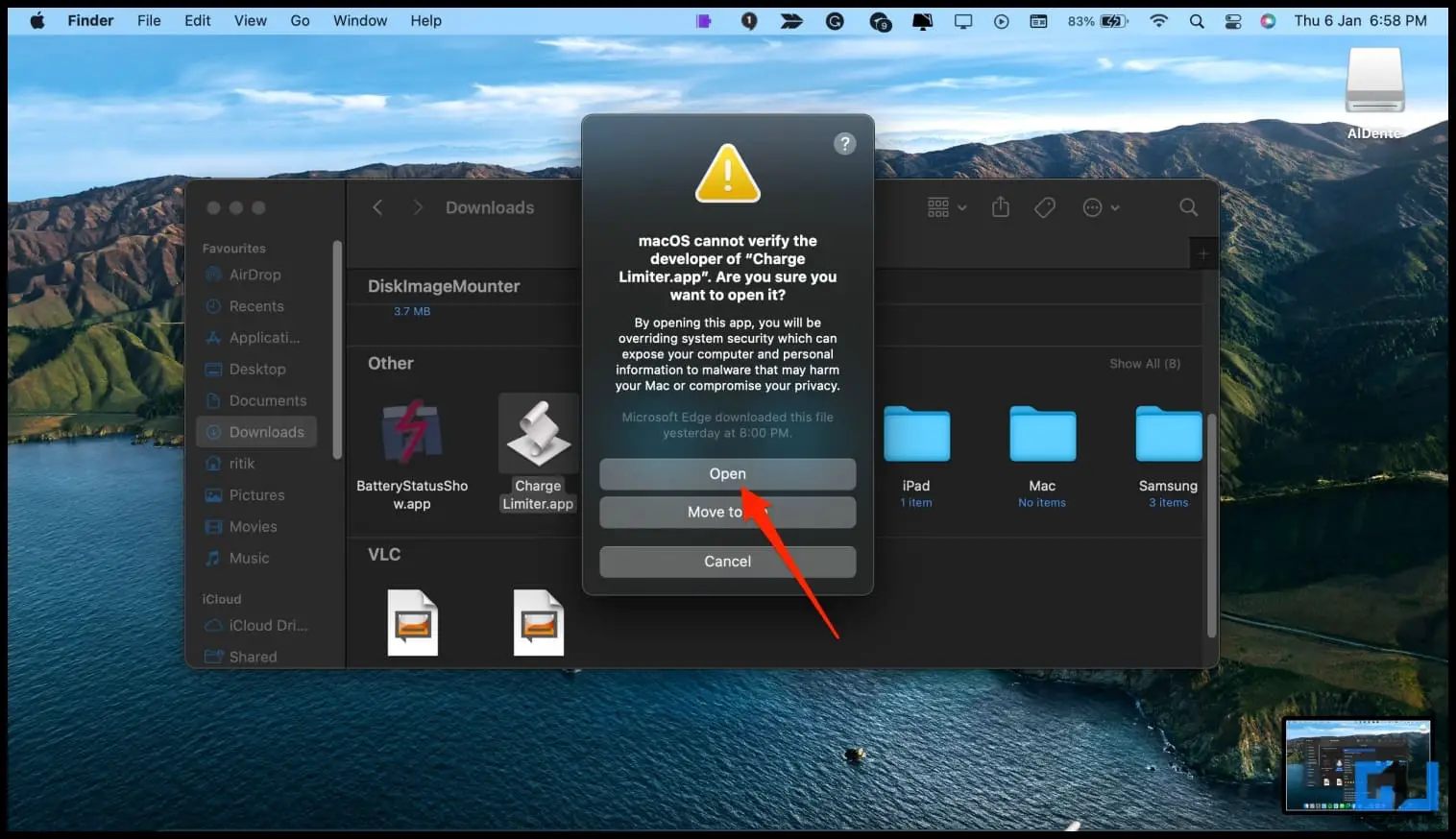Choose the Move to Bin button
The height and width of the screenshot is (839, 1456).
[x=727, y=512]
